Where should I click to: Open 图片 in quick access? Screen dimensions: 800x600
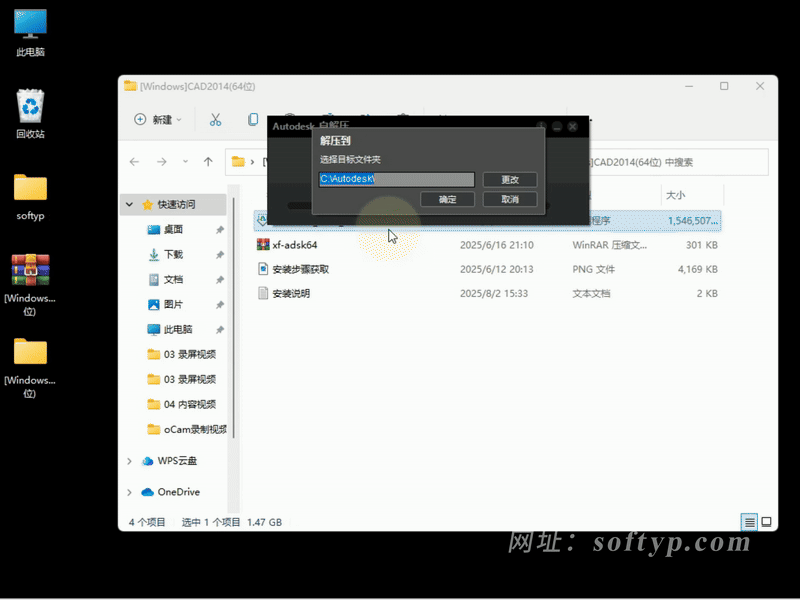pyautogui.click(x=173, y=305)
